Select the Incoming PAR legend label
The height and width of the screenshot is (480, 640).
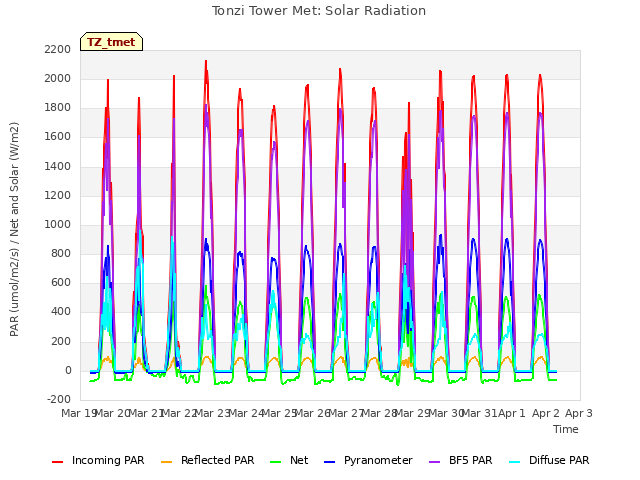tap(108, 460)
